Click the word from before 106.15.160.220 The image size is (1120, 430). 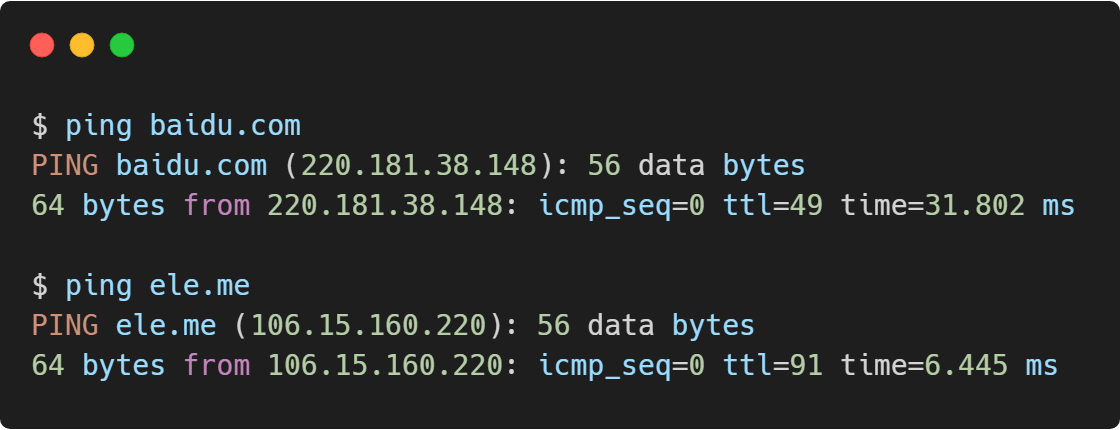[216, 366]
